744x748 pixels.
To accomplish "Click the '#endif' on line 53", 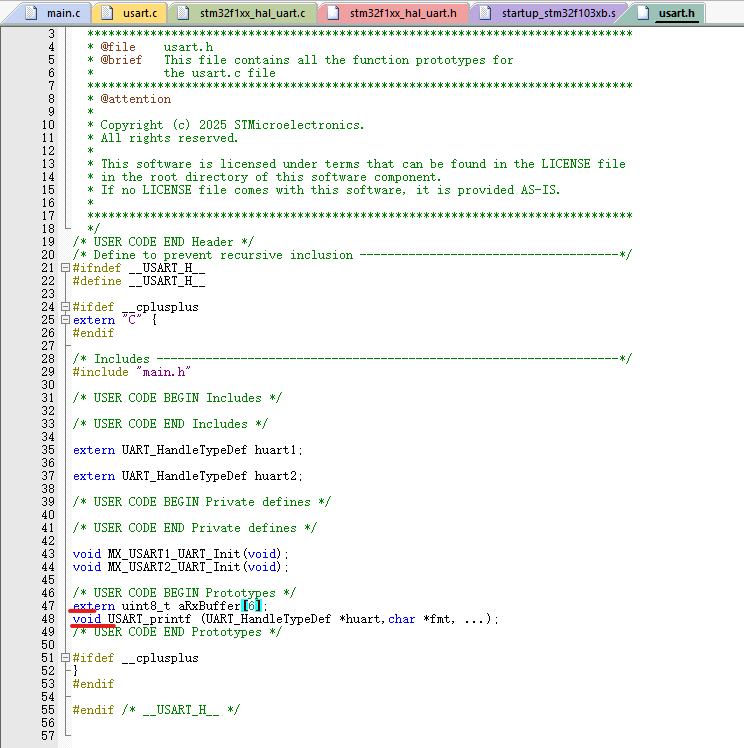I will pyautogui.click(x=93, y=684).
